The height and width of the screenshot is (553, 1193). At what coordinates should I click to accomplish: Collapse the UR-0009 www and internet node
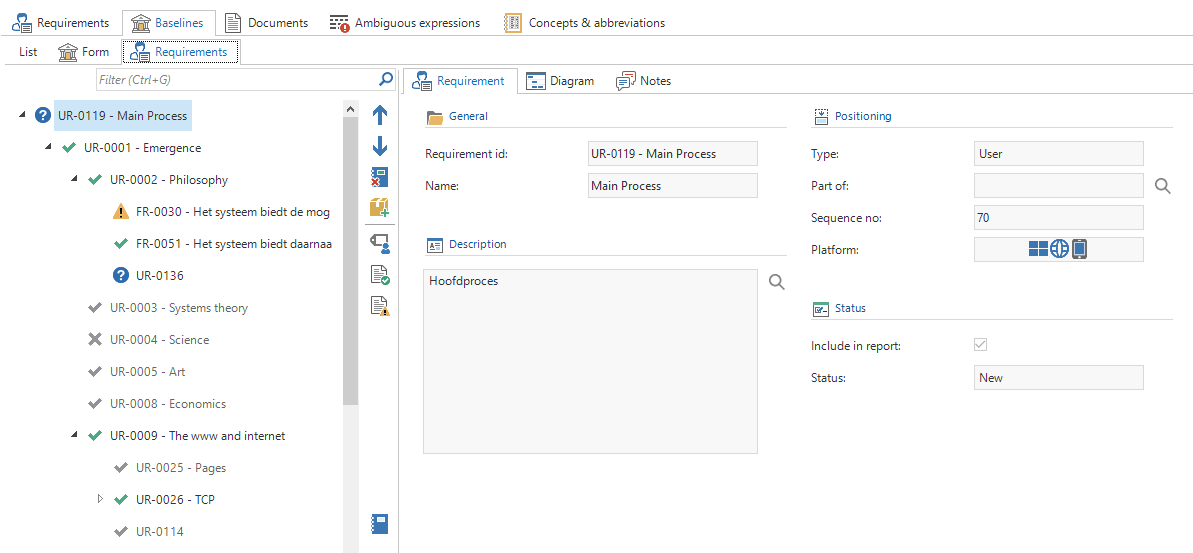click(74, 436)
